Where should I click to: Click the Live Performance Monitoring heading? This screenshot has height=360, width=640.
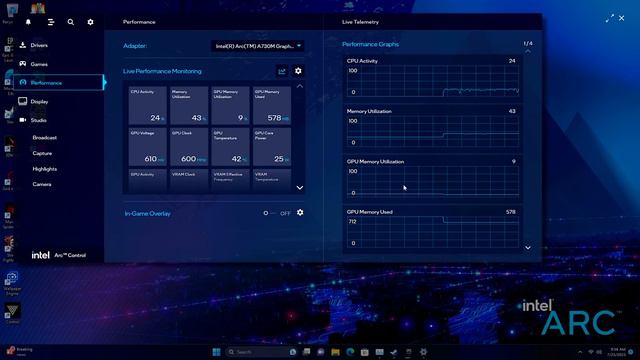[162, 71]
